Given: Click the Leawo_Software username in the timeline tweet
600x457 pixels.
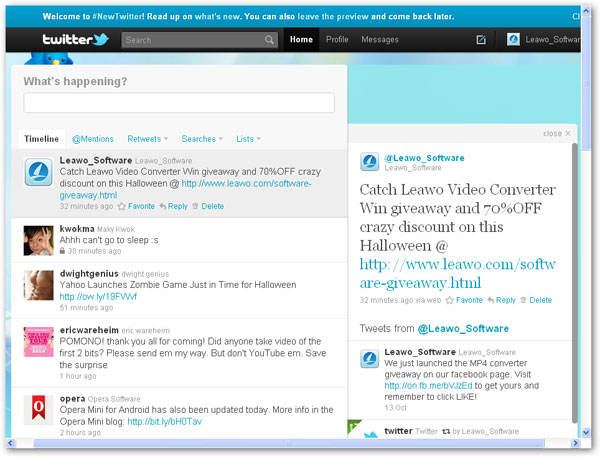Looking at the screenshot, I should click(96, 160).
